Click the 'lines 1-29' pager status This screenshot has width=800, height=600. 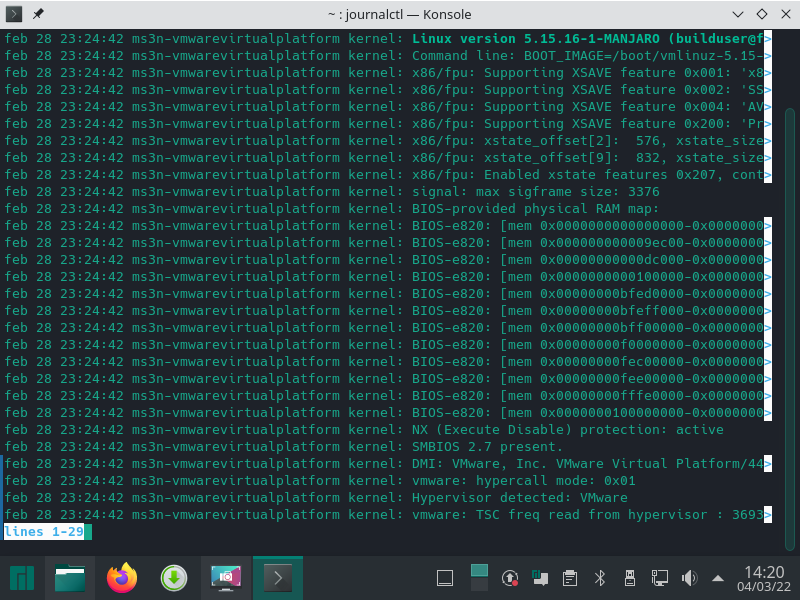tap(44, 532)
